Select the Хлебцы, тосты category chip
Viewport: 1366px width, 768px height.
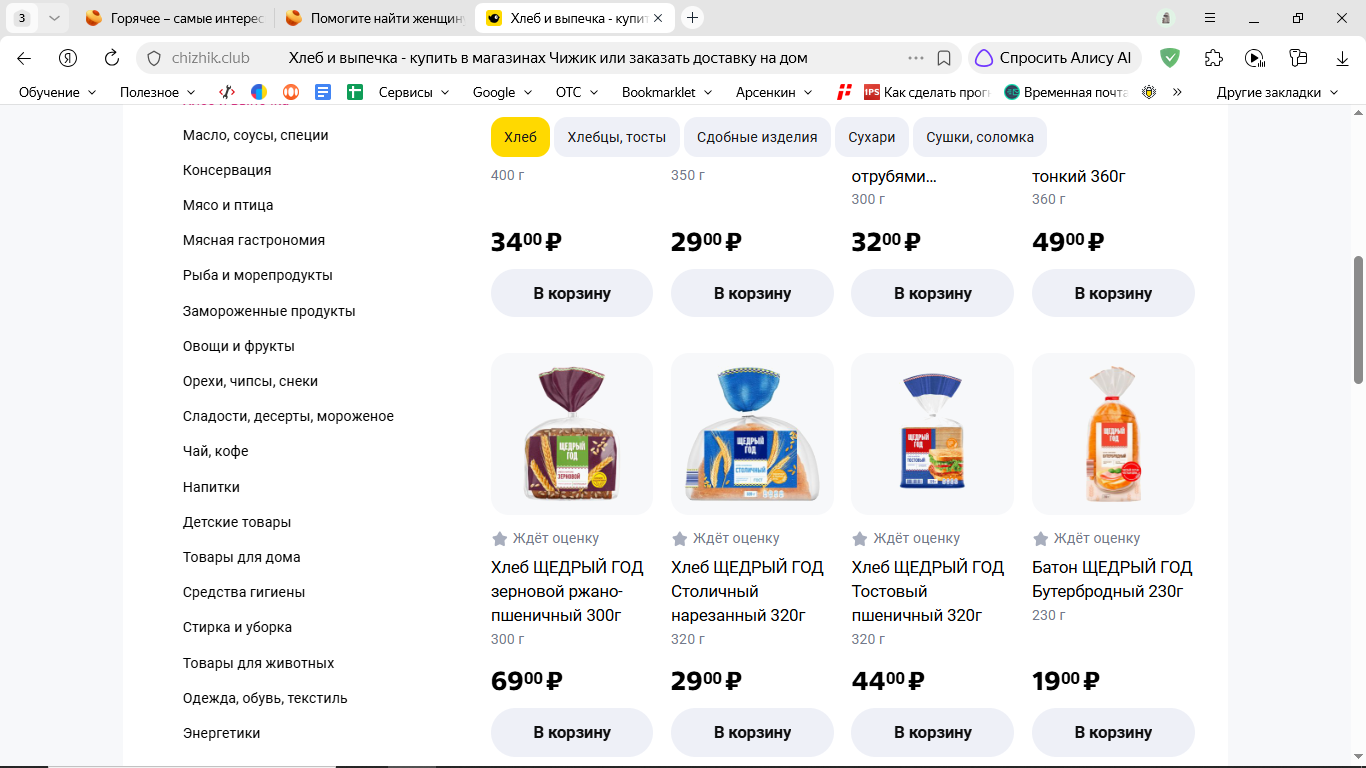[616, 137]
